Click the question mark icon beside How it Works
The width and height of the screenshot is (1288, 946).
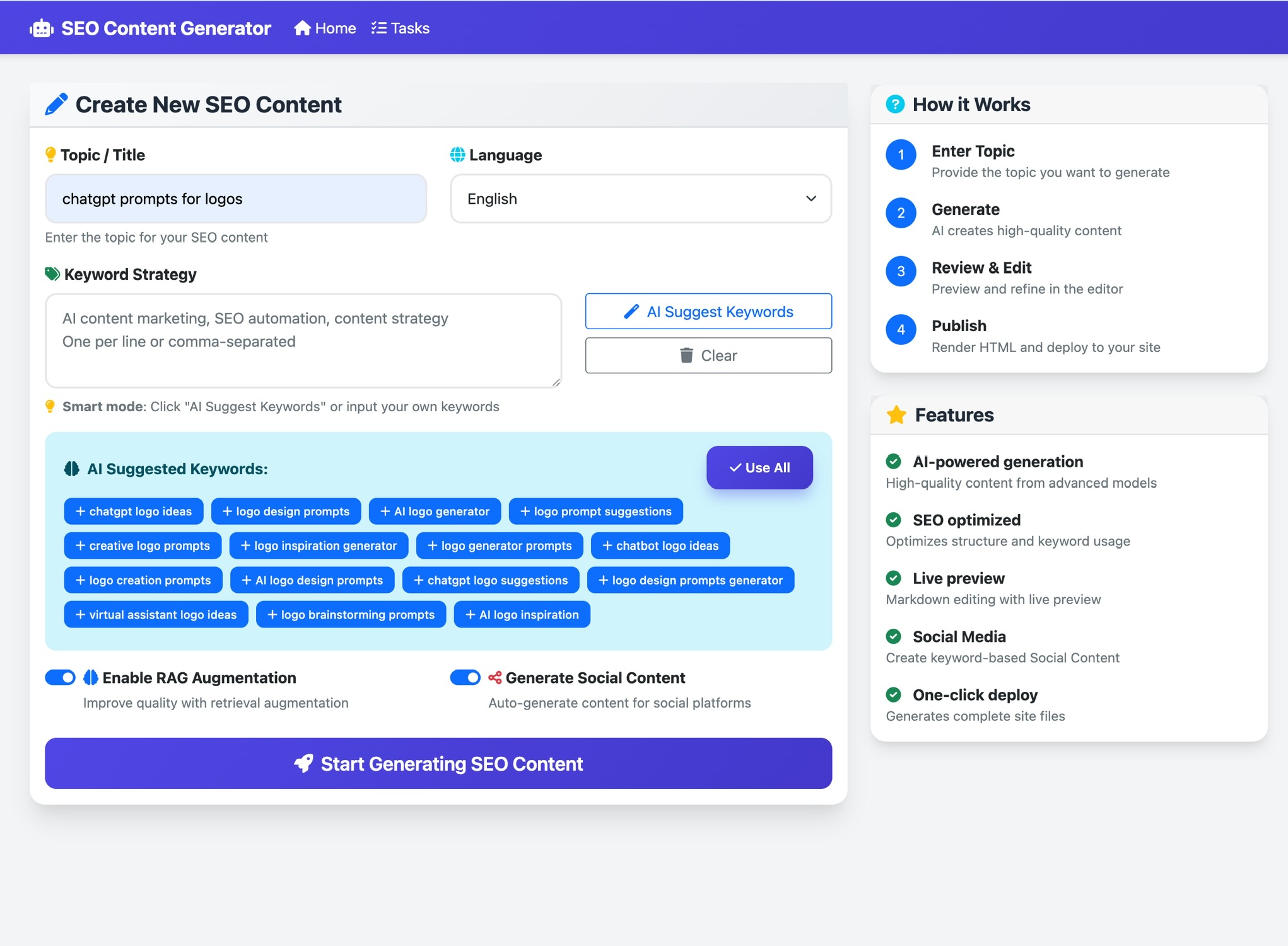click(895, 104)
